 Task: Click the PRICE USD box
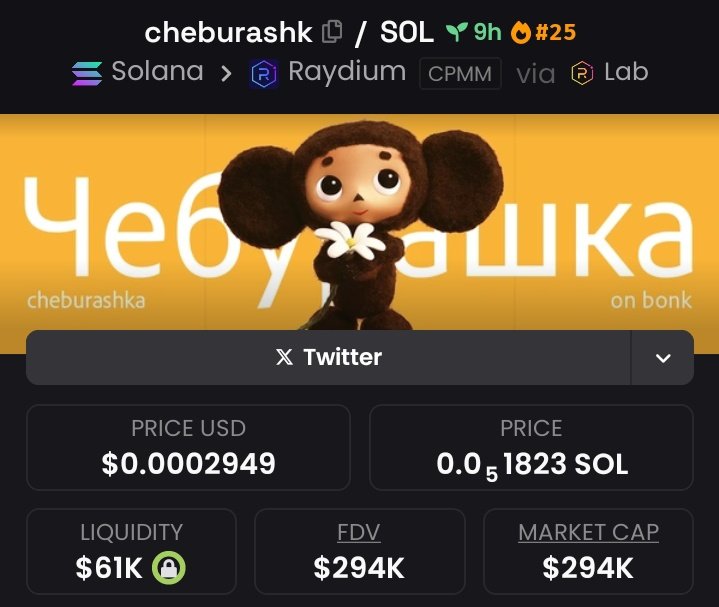pos(188,447)
